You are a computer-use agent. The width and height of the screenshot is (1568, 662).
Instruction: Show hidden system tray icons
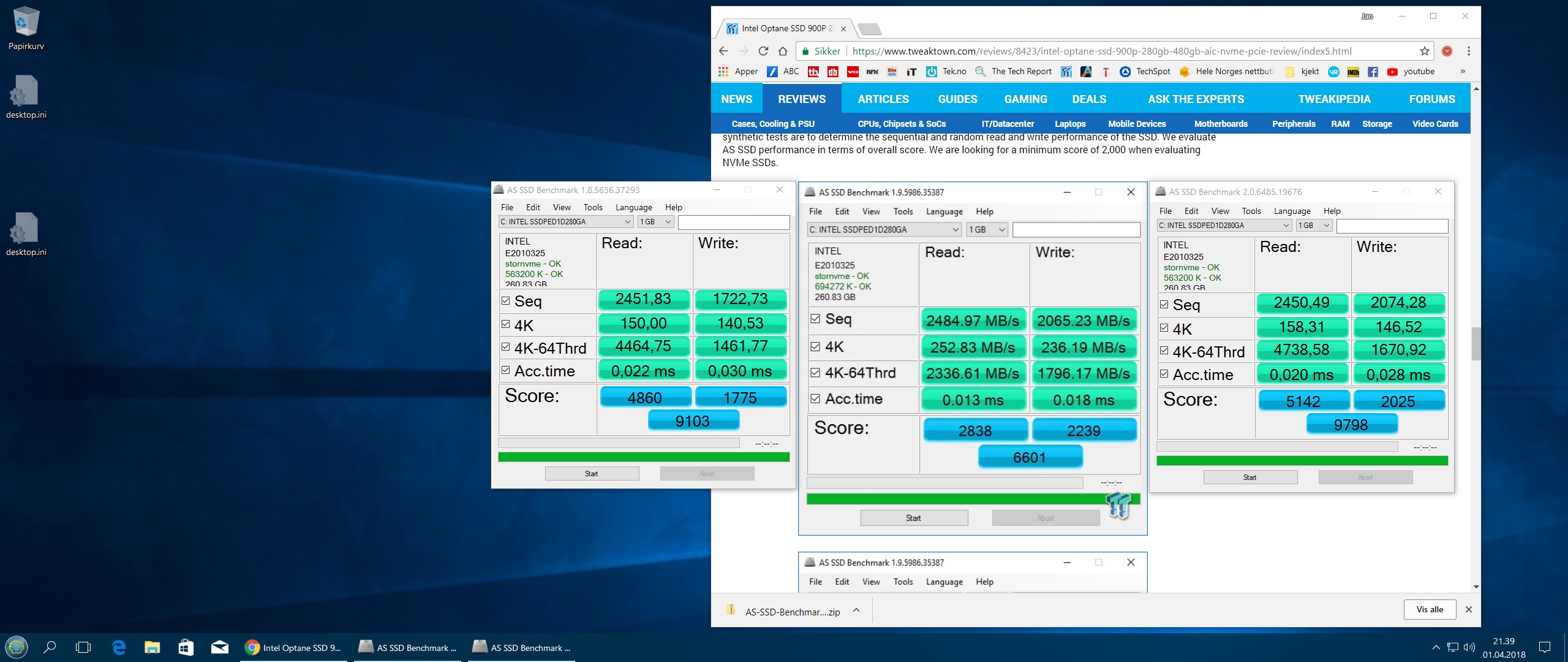coord(1436,647)
